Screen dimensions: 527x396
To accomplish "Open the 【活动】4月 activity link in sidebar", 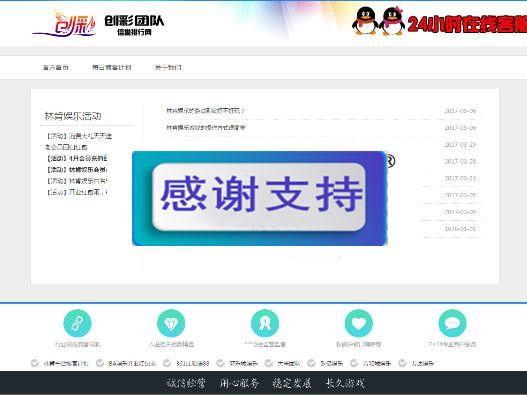I will [x=77, y=158].
